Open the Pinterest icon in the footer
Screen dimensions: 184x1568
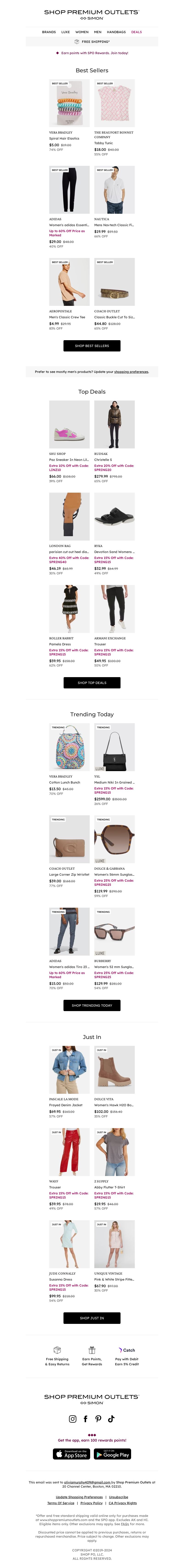point(98,1419)
